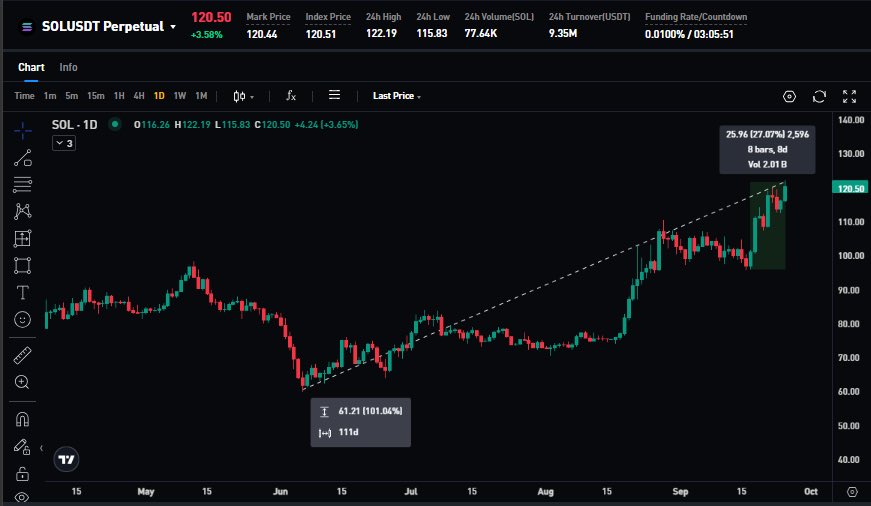
Task: Toggle stay in drawing mode pencil-lock
Action: coord(22,447)
